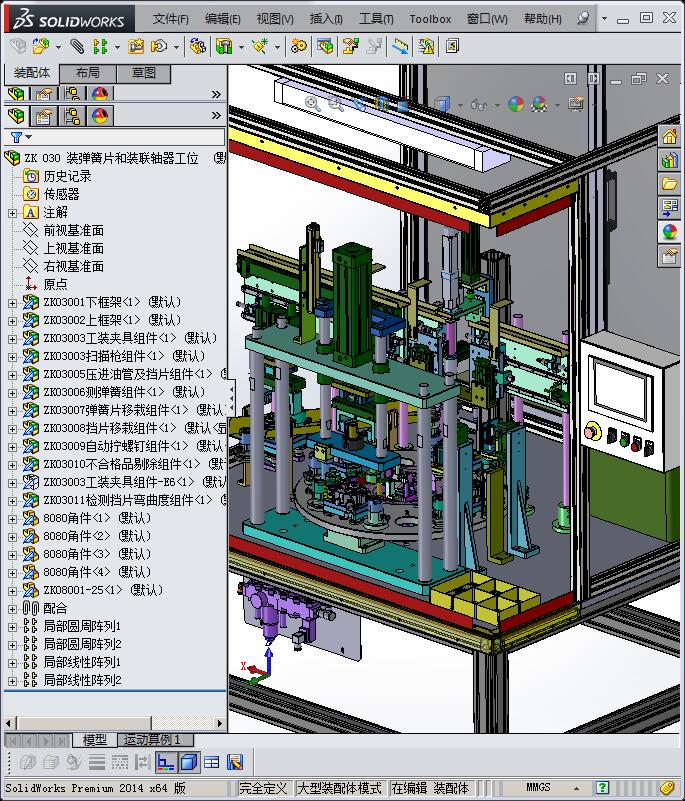Open File Explorer folder tab in task pane
This screenshot has height=801, width=685.
click(x=669, y=184)
